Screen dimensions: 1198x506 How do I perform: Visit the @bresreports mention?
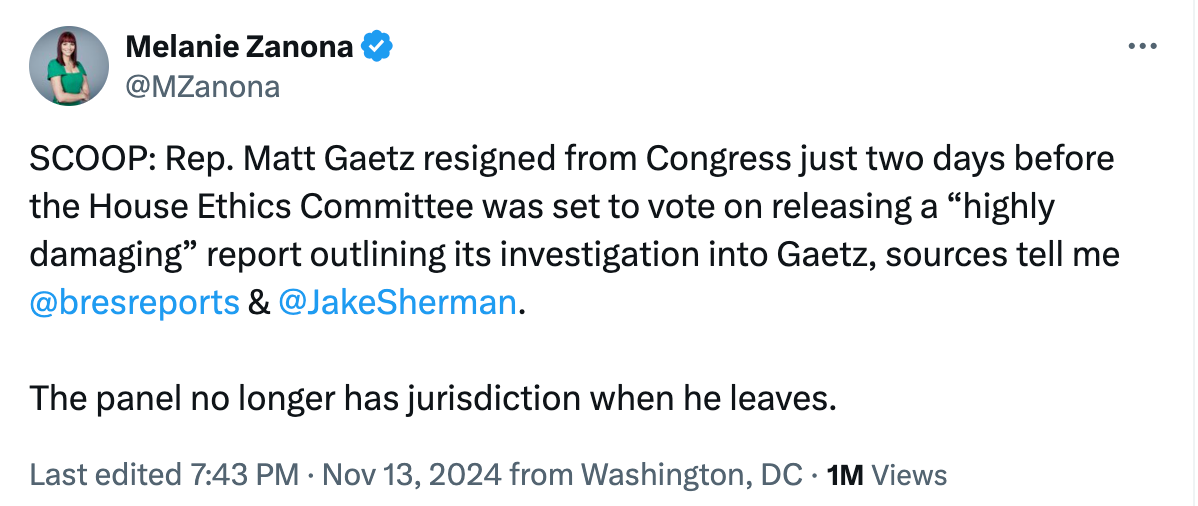coord(134,303)
